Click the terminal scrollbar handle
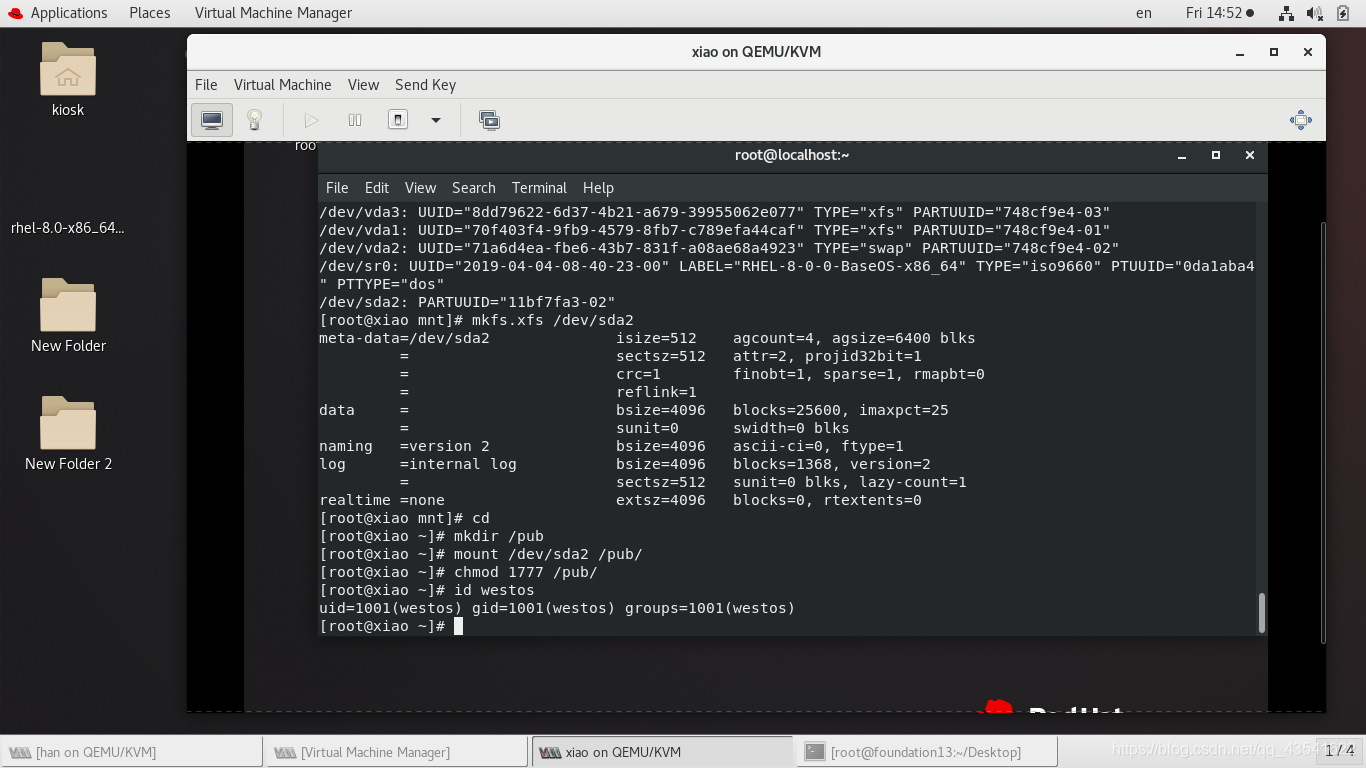The height and width of the screenshot is (768, 1366). pos(1262,612)
